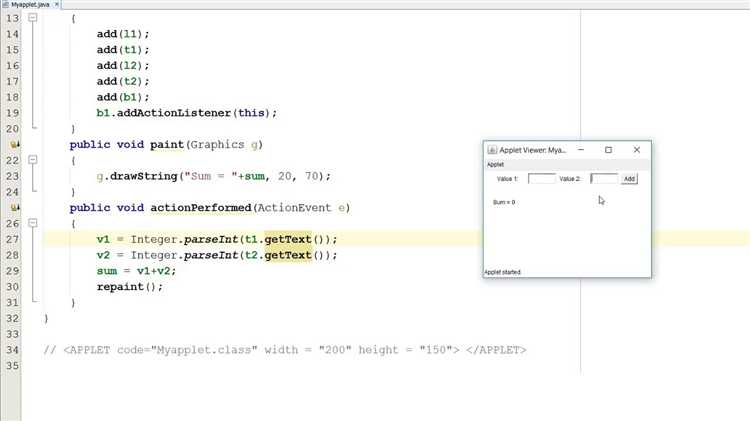Minimize the Applet Viewer window
750x421 pixels.
581,150
